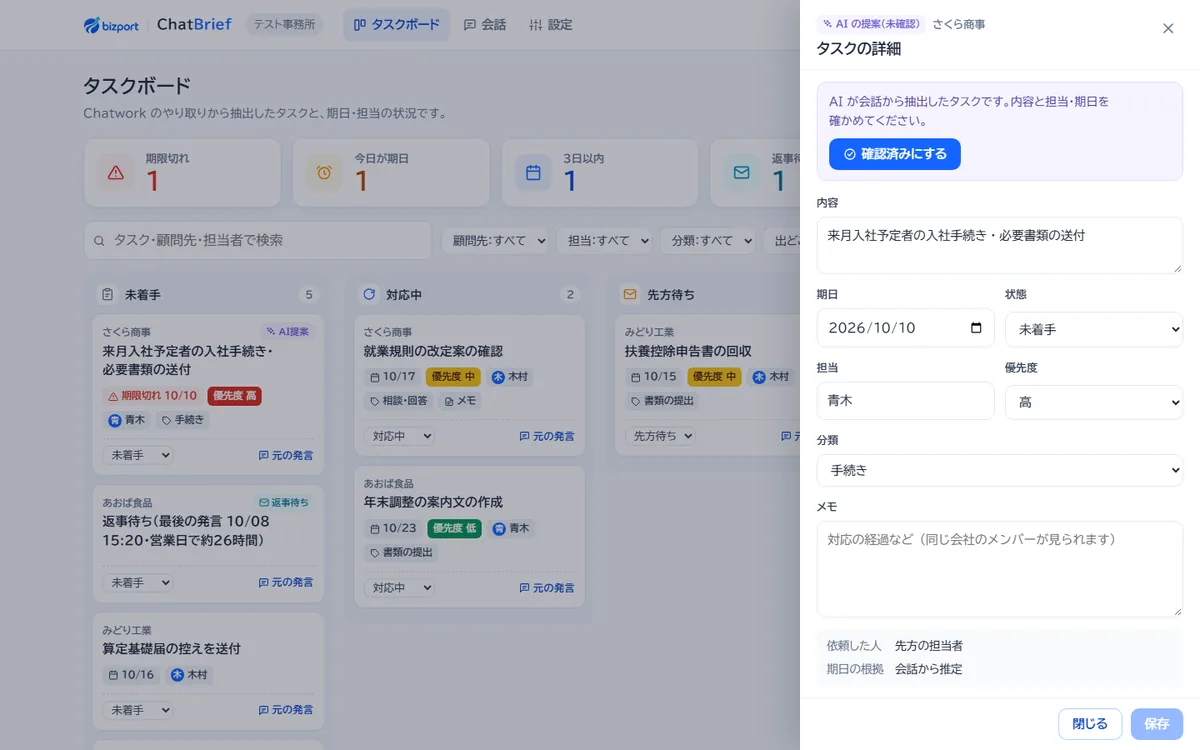Open the calendar picker in 期日 field

tap(976, 328)
